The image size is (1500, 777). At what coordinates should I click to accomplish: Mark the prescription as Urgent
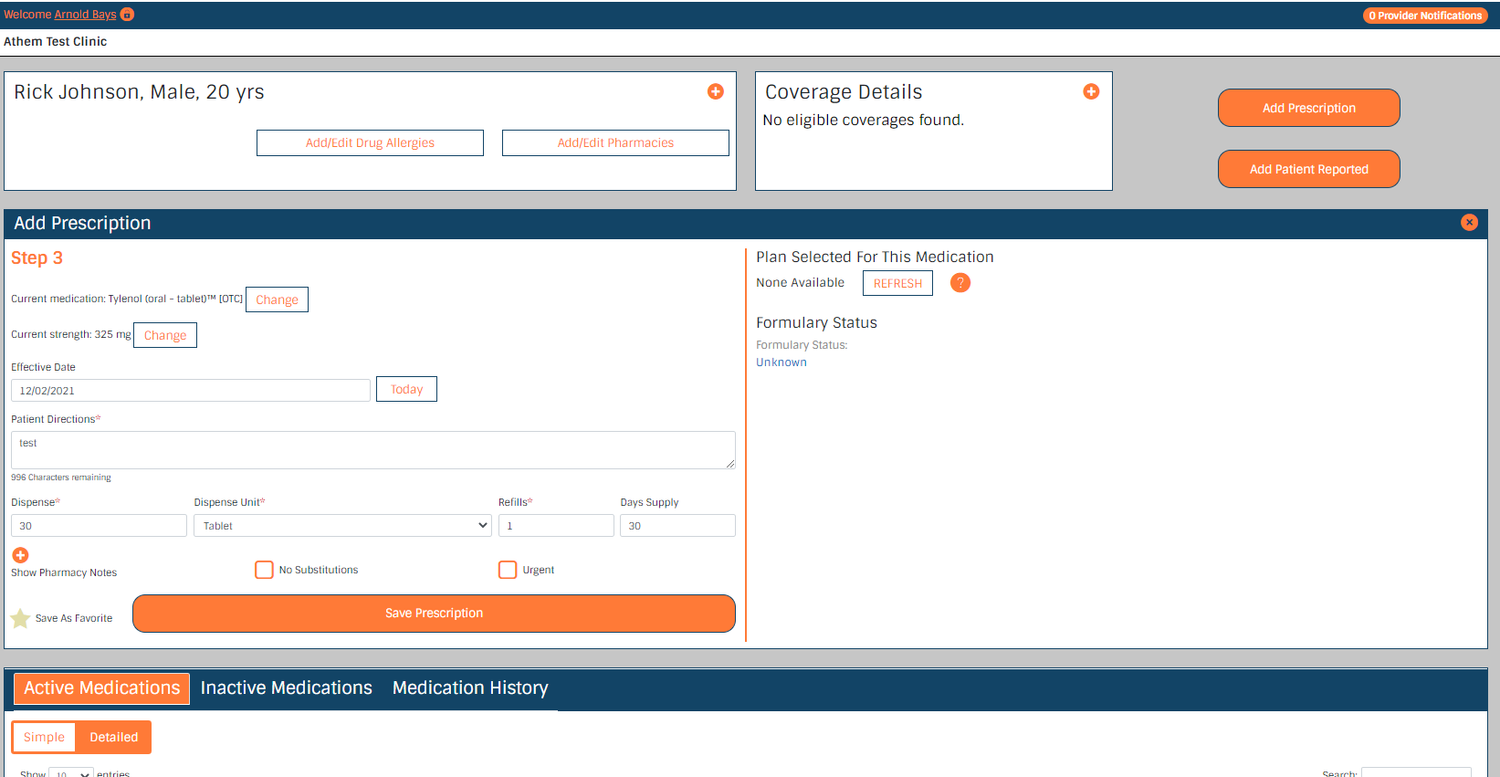pyautogui.click(x=507, y=569)
